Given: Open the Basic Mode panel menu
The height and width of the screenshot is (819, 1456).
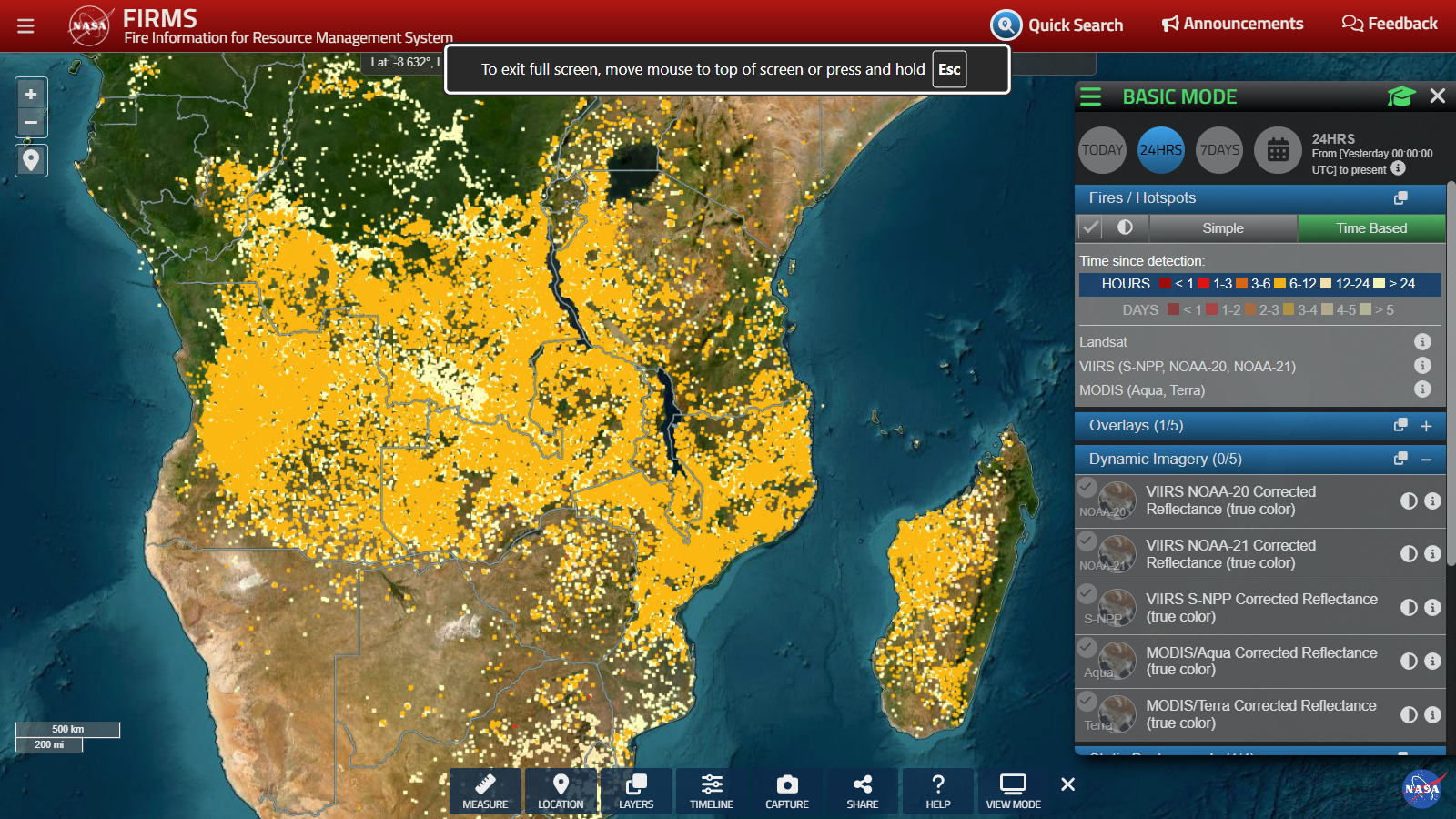Looking at the screenshot, I should tap(1090, 96).
